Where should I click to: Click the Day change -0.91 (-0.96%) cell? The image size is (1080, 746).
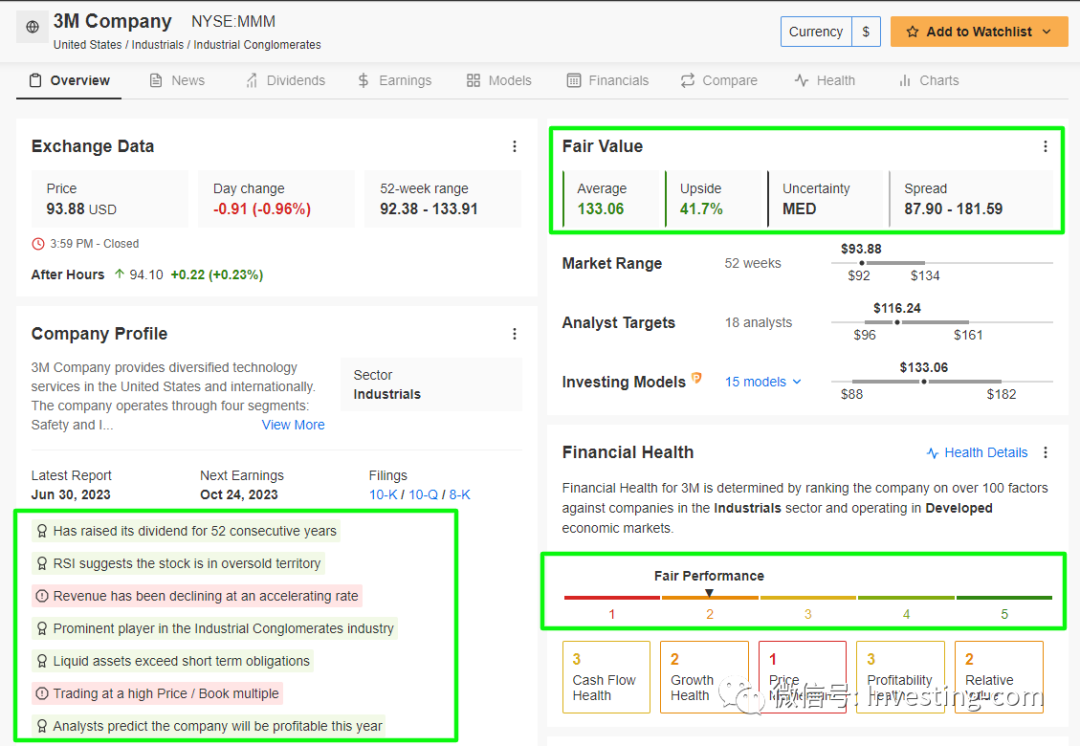coord(276,199)
